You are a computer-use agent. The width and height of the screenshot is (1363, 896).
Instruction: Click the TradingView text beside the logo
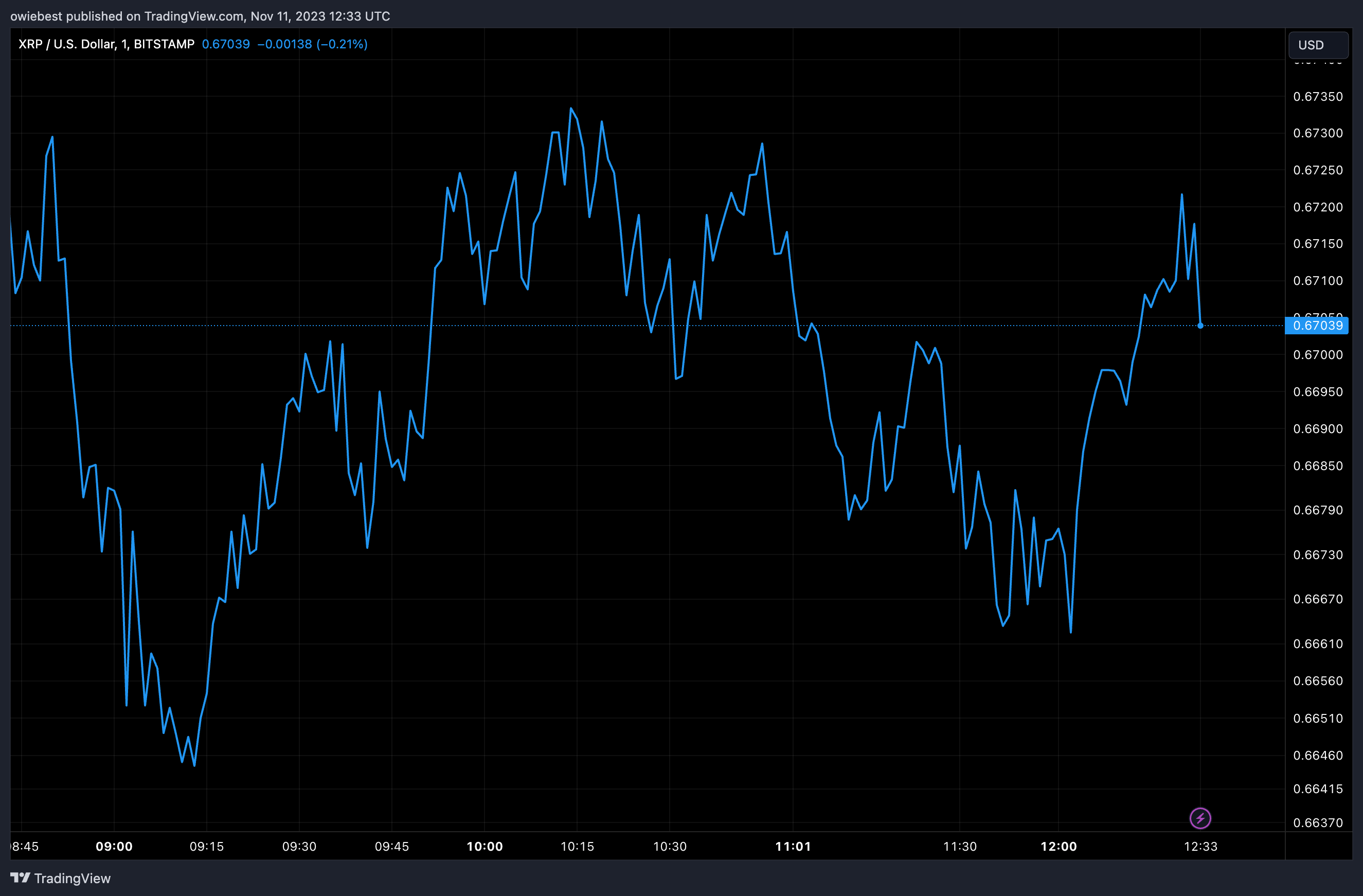coord(72,878)
